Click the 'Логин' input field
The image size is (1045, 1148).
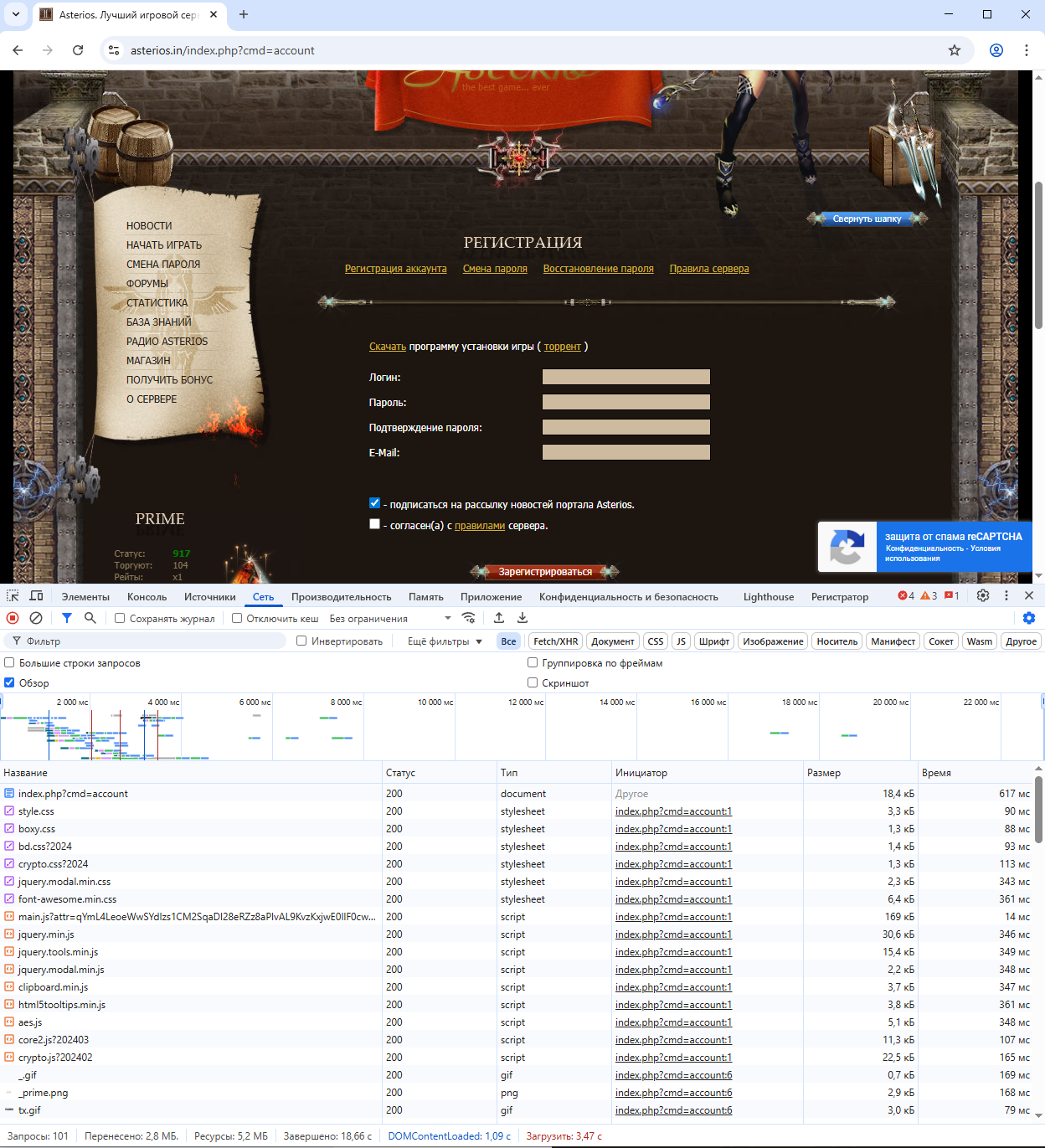pyautogui.click(x=625, y=377)
